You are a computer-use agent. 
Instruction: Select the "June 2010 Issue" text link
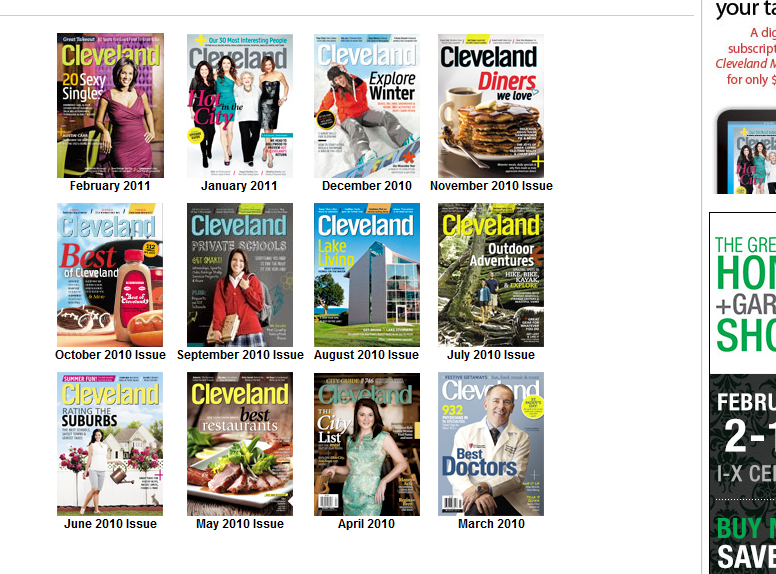110,524
